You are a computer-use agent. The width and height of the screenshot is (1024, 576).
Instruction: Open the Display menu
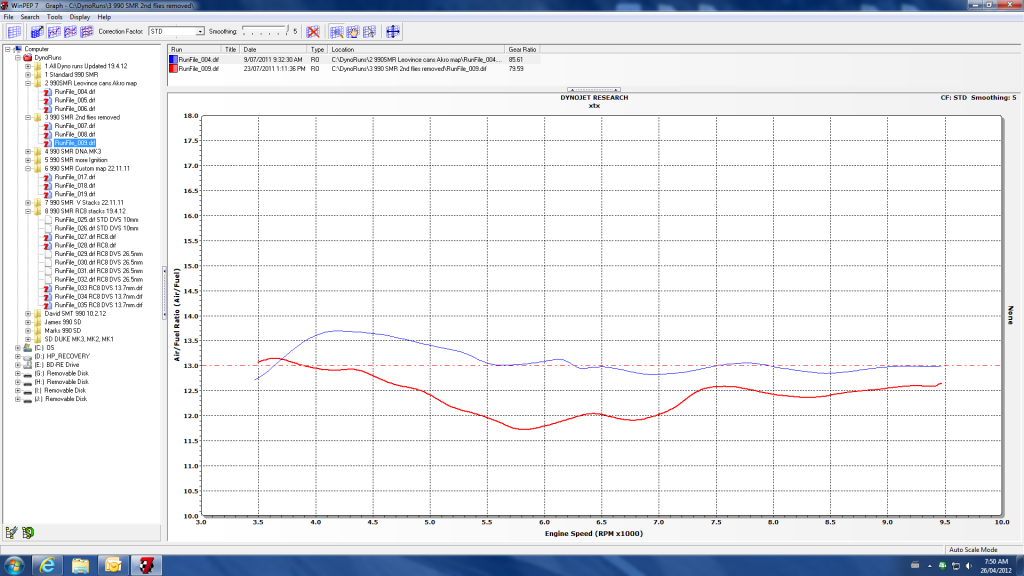pos(79,17)
